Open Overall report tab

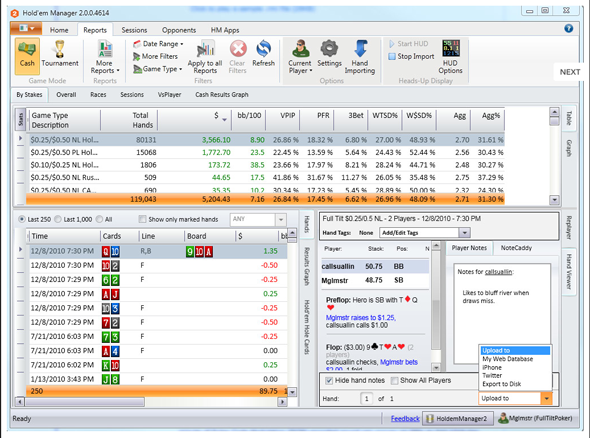pyautogui.click(x=66, y=95)
